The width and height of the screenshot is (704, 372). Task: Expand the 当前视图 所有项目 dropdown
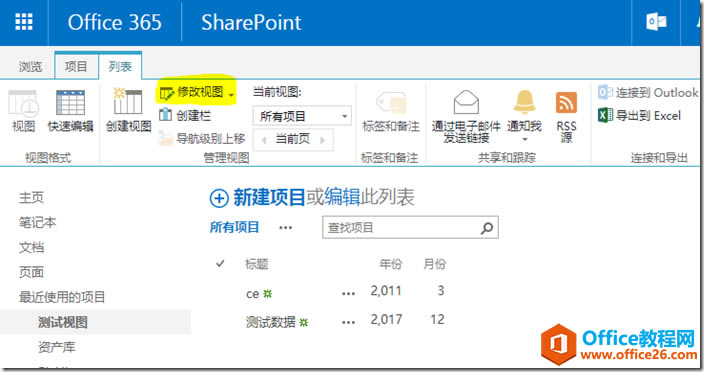[x=344, y=116]
